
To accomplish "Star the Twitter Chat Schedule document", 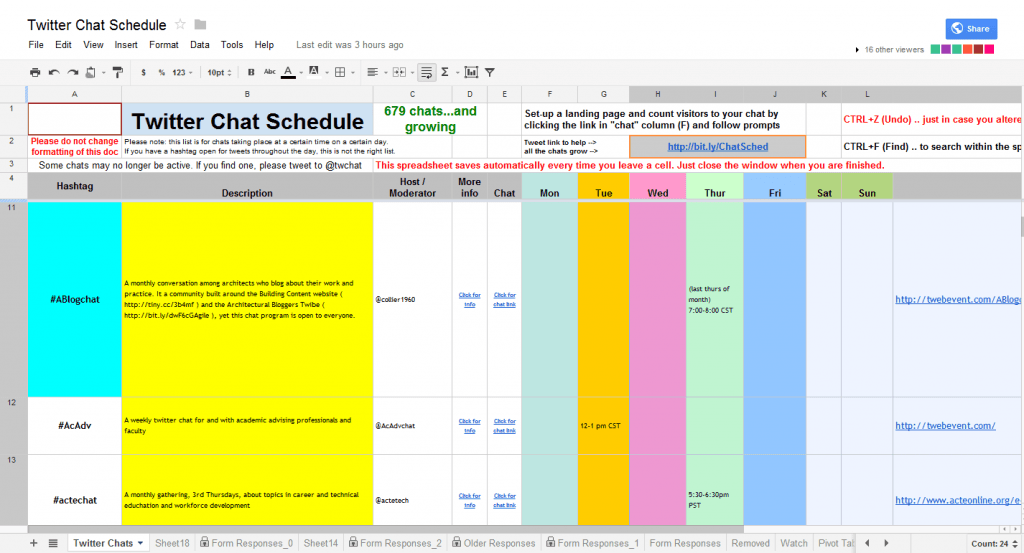I will (180, 24).
